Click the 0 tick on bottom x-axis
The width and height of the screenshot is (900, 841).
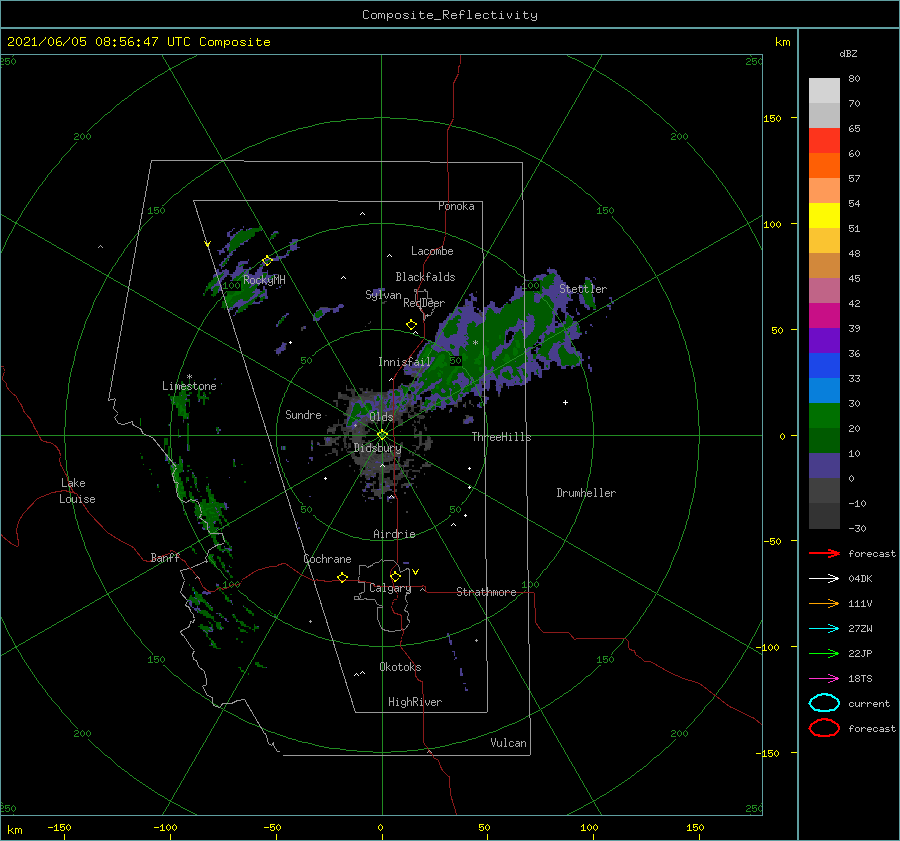tap(380, 827)
